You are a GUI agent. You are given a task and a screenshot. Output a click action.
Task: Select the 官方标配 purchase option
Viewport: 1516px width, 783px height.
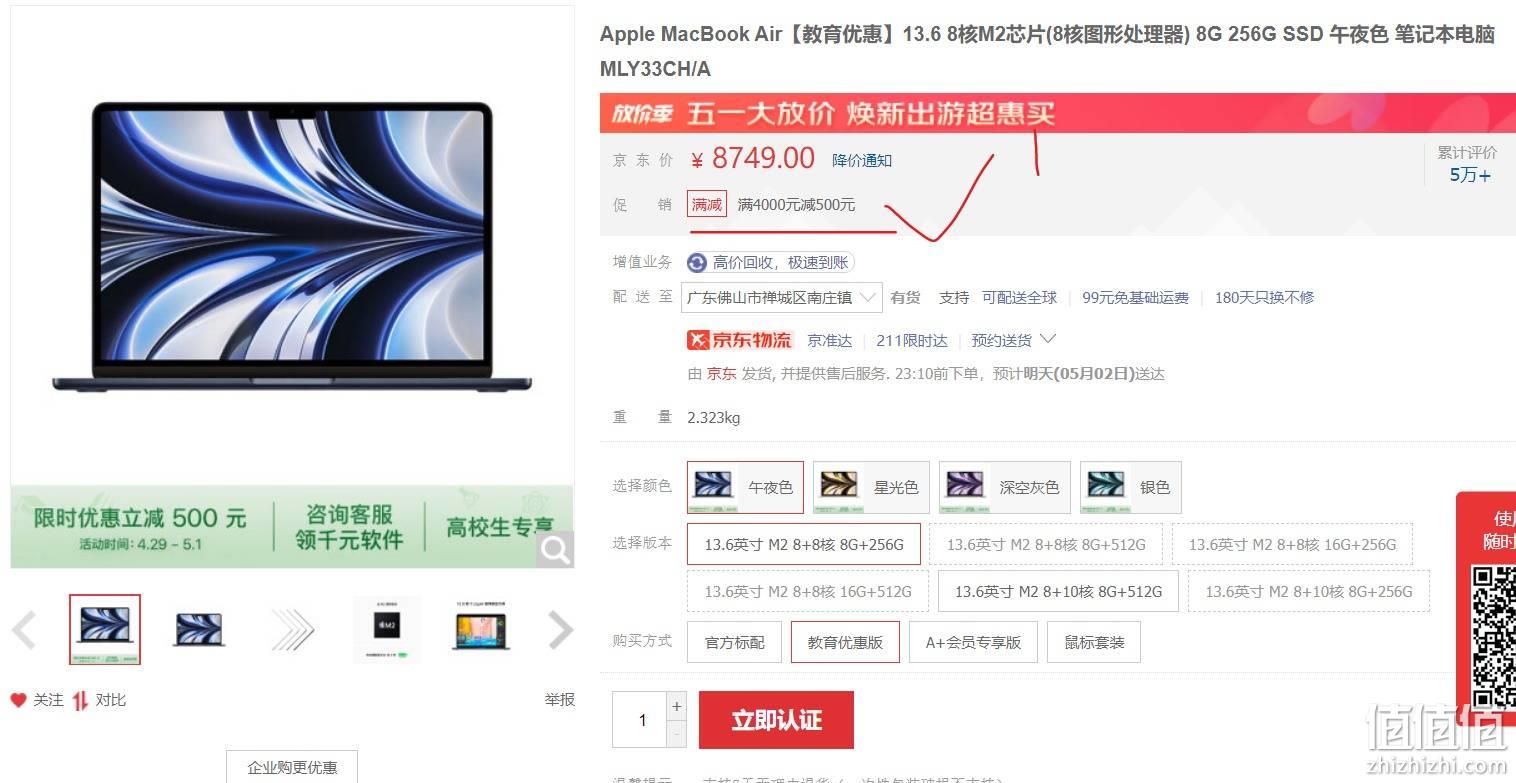pos(734,642)
